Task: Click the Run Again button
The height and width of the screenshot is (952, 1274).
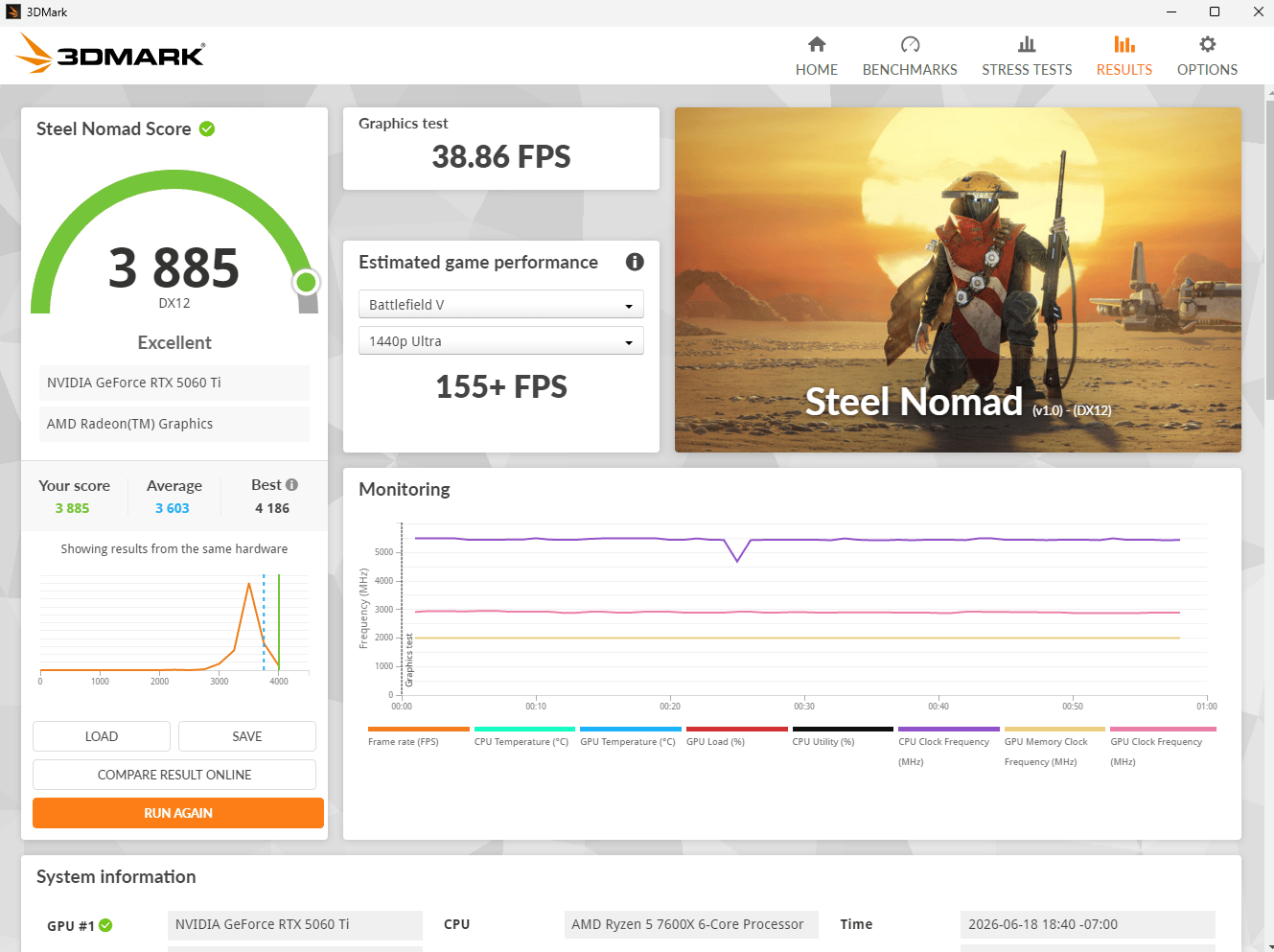Action: 178,813
